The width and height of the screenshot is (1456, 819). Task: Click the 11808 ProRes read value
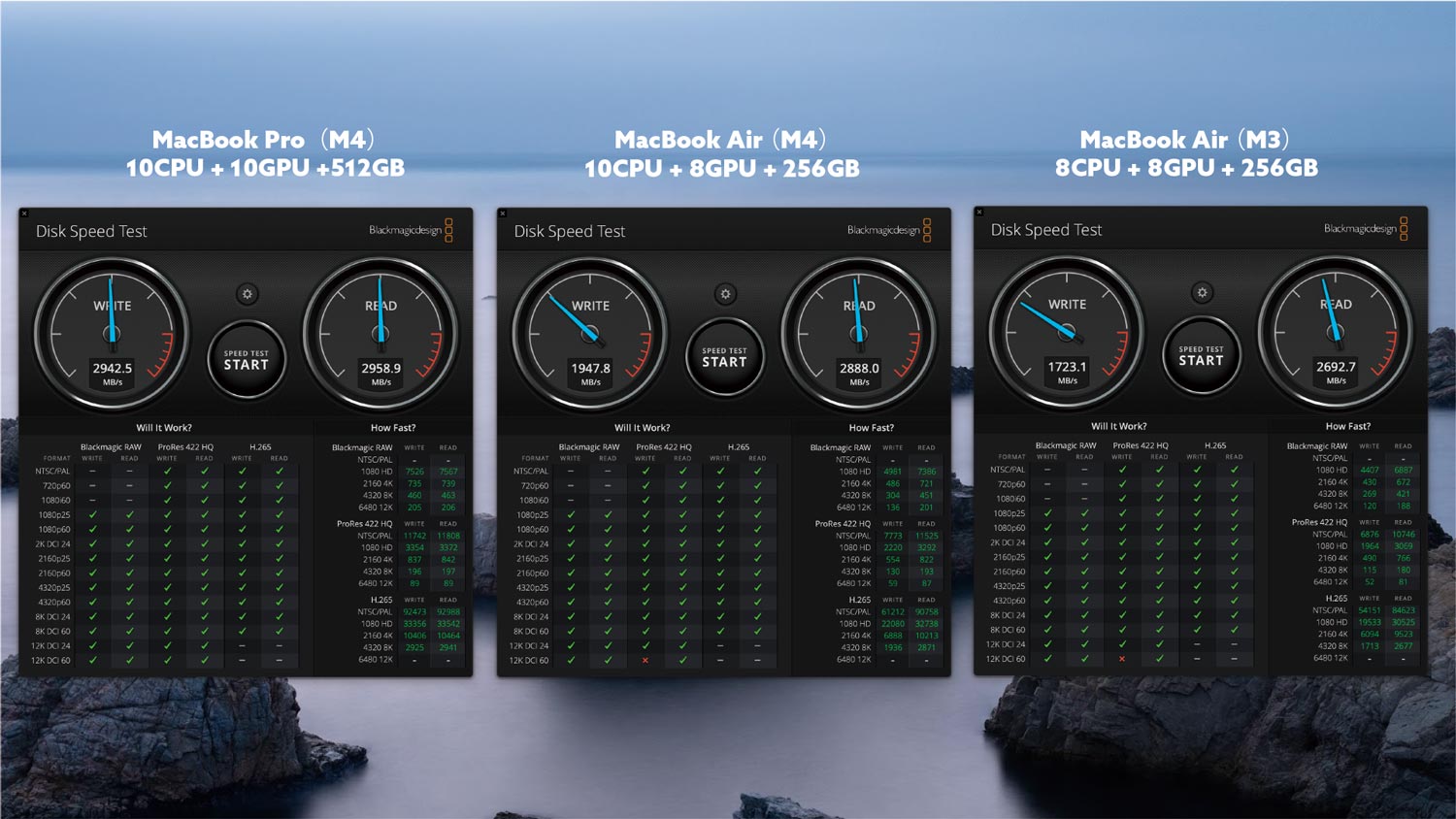pyautogui.click(x=448, y=536)
